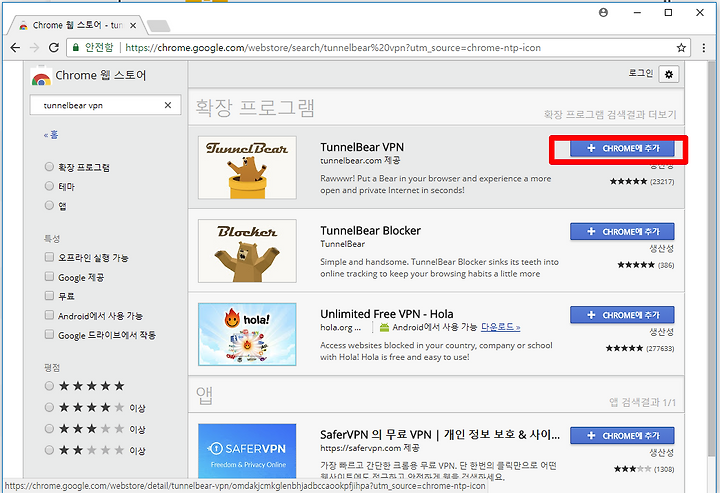Go back with the browser back arrow
Image resolution: width=720 pixels, height=493 pixels.
[x=15, y=47]
